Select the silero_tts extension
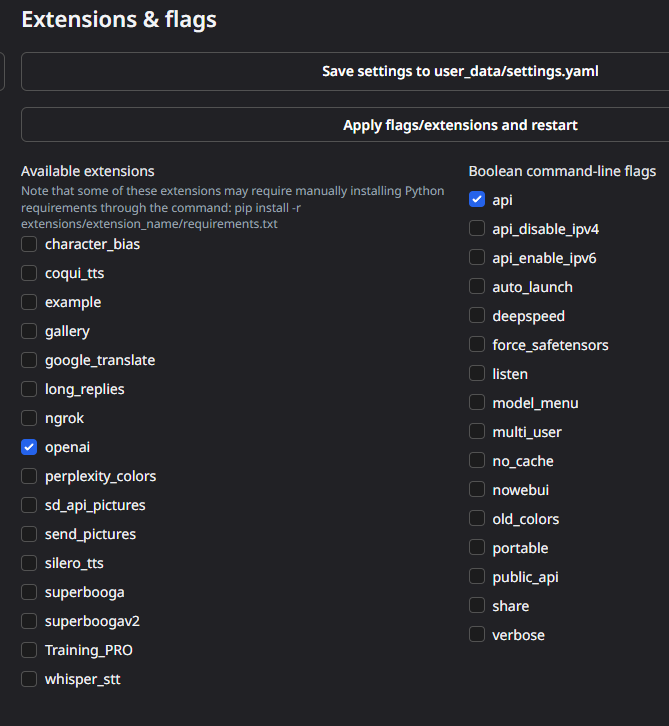The width and height of the screenshot is (669, 726). tap(29, 563)
